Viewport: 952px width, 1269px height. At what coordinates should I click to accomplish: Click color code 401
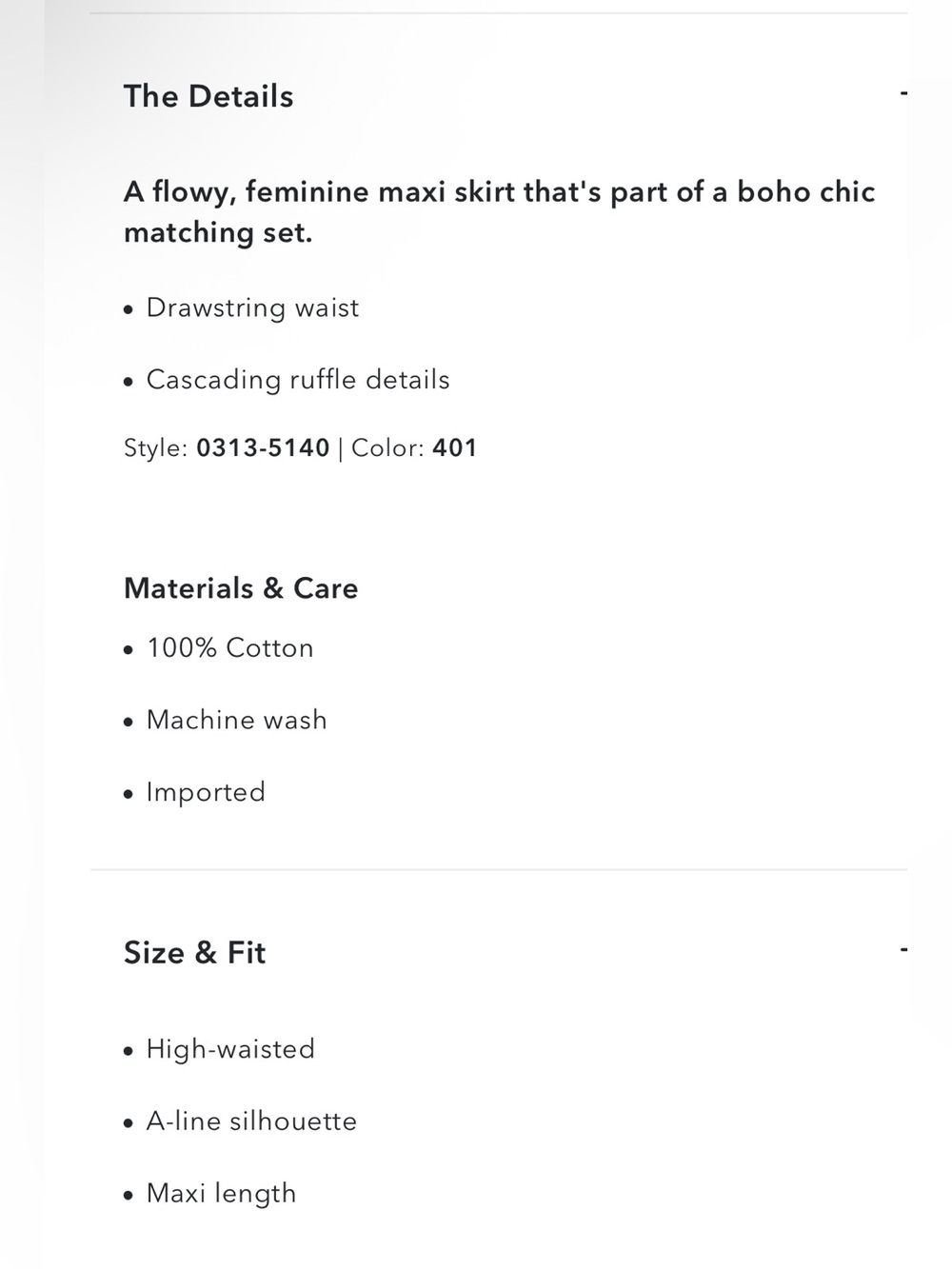tap(455, 447)
